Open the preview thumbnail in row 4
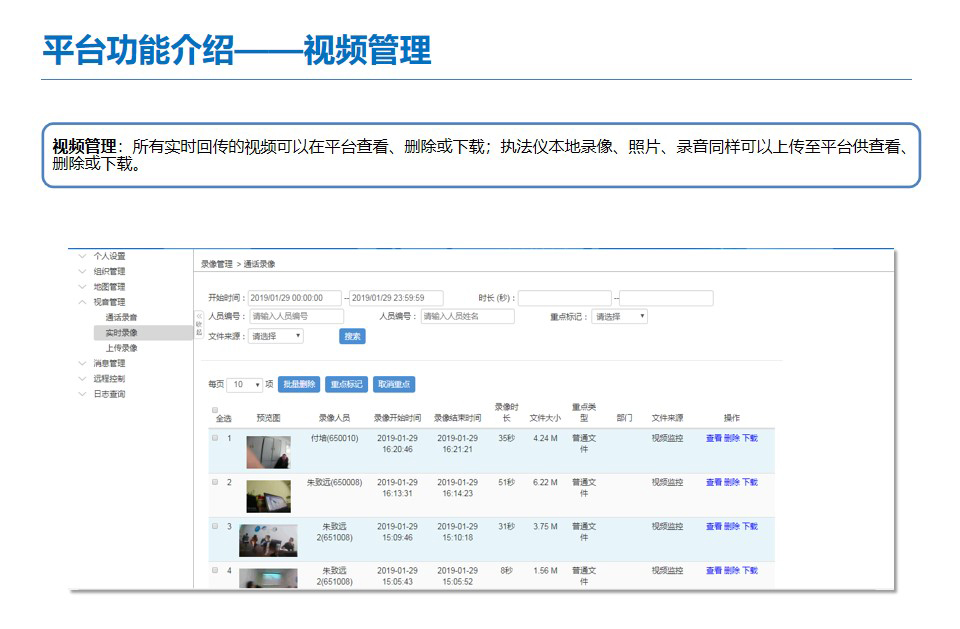This screenshot has width=960, height=629. coord(268,579)
